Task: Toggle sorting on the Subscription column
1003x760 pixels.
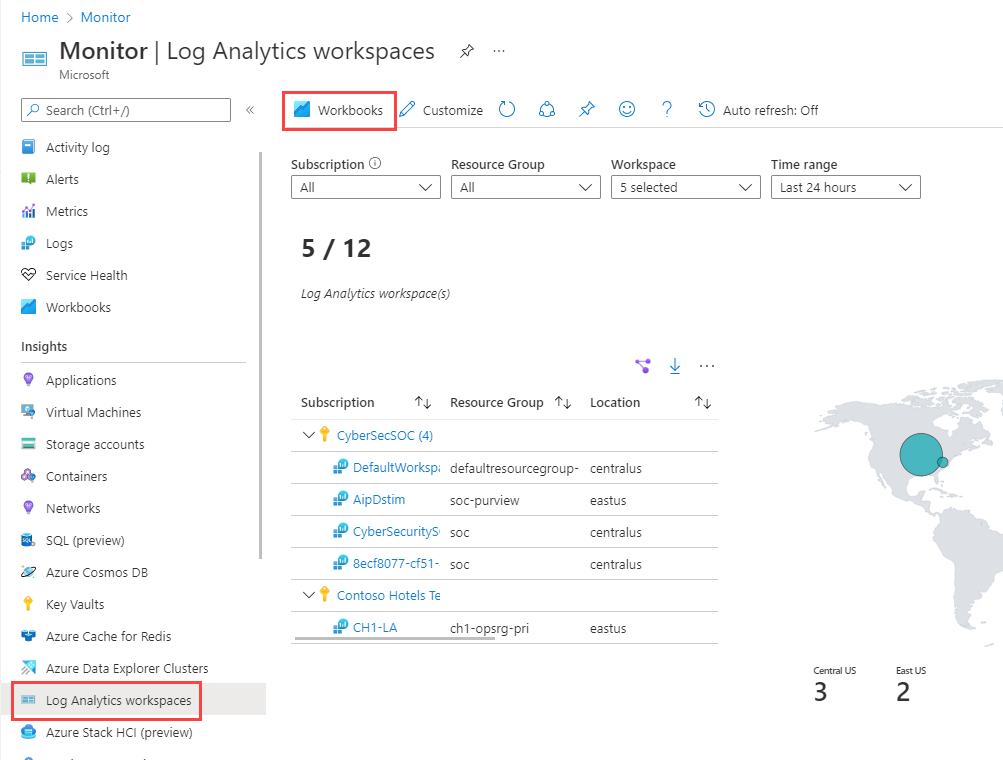Action: (x=422, y=402)
